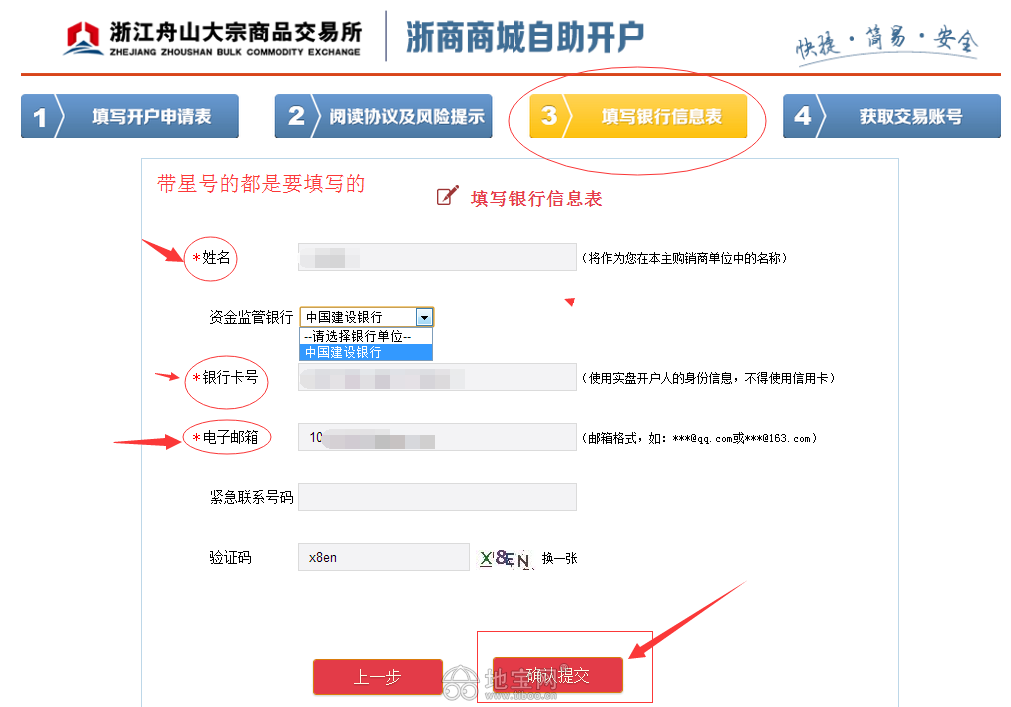Select highlighted 中国建设银行 option in list
The width and height of the screenshot is (1011, 707).
coord(366,352)
